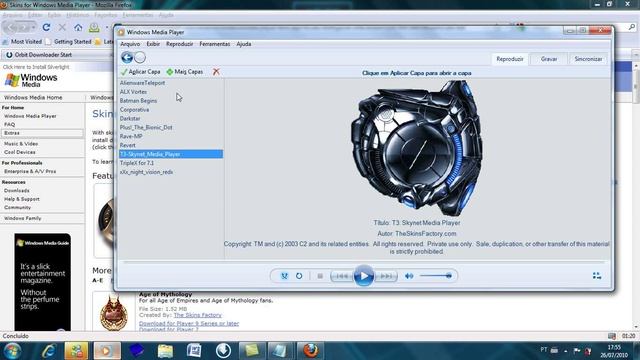Open Windows Media Home nav item
This screenshot has width=640, height=360.
point(33,98)
